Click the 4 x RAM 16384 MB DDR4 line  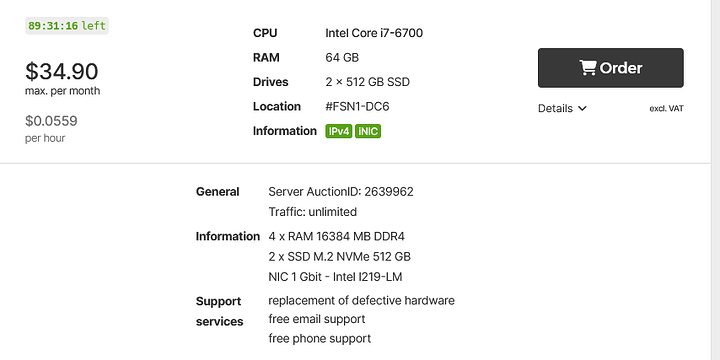point(337,236)
